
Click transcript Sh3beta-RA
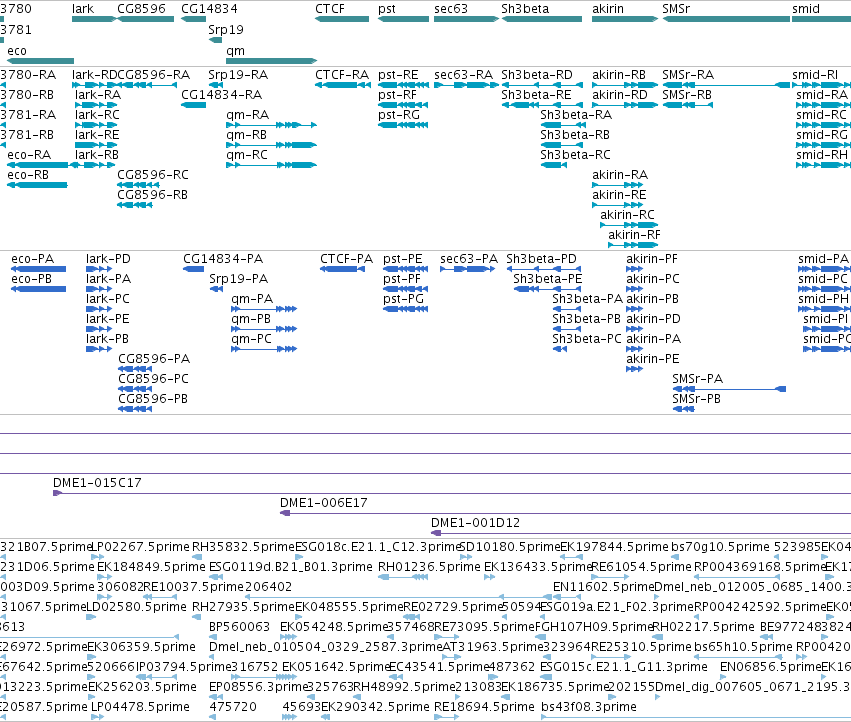[563, 125]
